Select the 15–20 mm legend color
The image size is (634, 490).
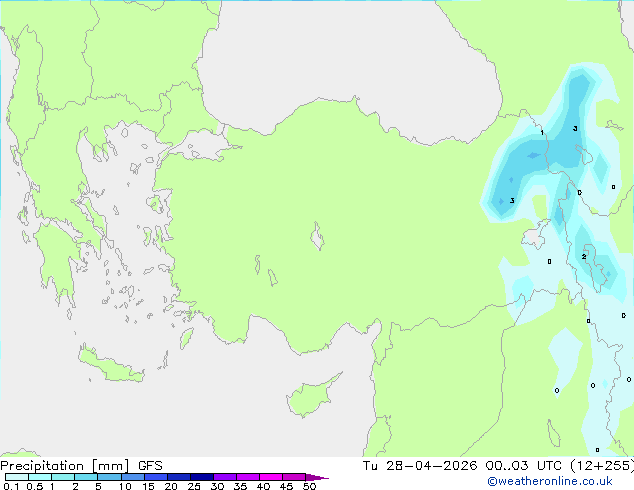click(155, 477)
